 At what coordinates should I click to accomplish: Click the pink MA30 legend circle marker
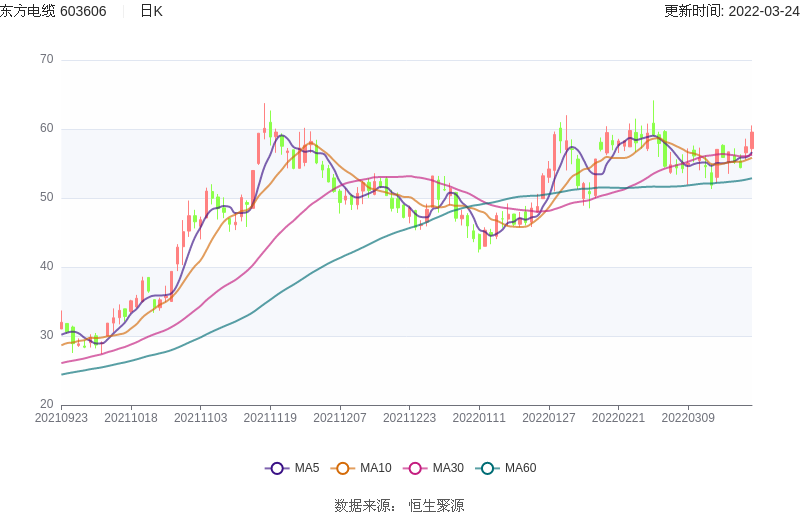[415, 468]
